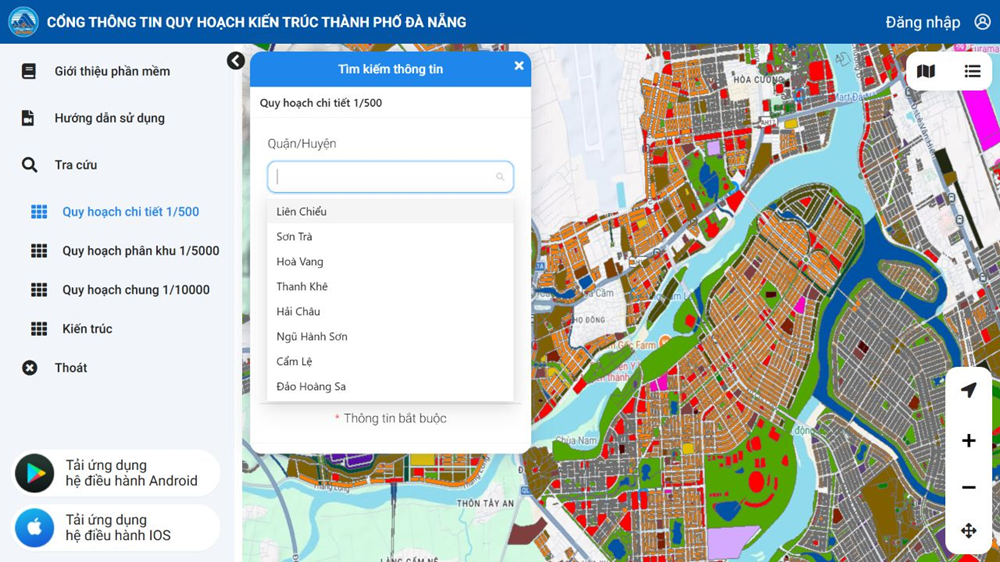This screenshot has height=562, width=1000.
Task: Choose Ngũ Hành Sơn from district list
Action: 390,336
